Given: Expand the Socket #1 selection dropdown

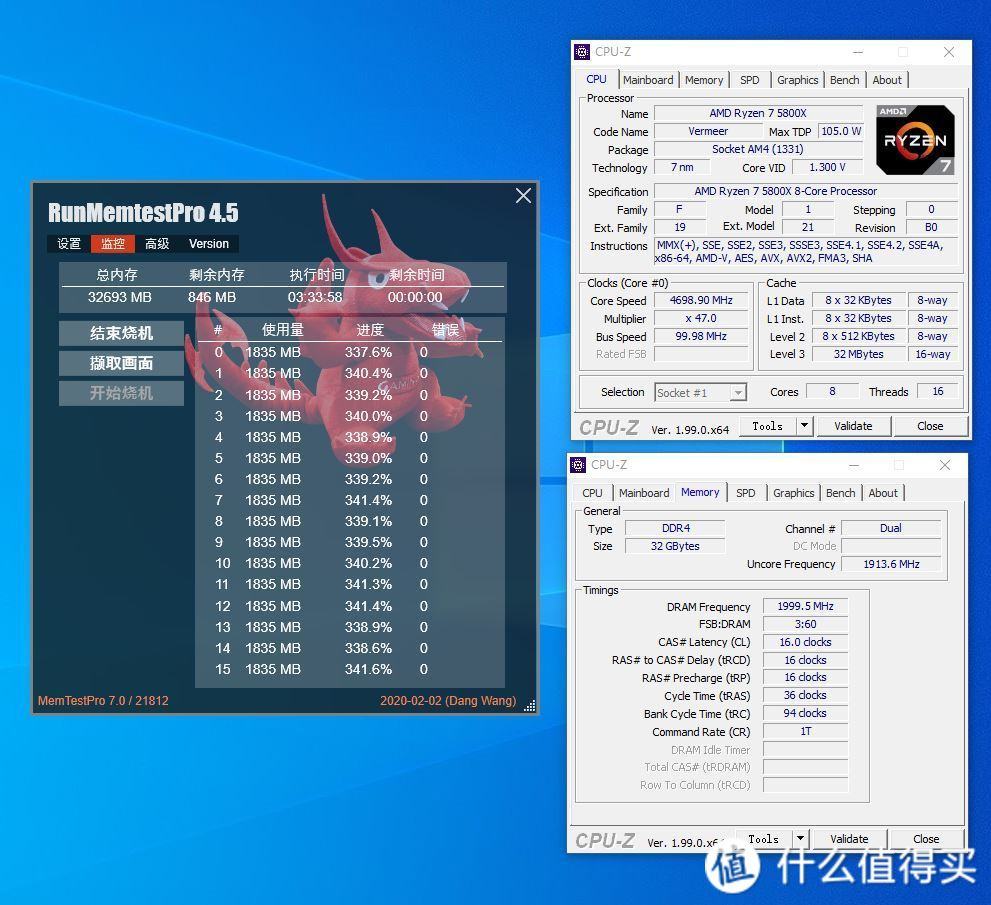Looking at the screenshot, I should [x=738, y=392].
